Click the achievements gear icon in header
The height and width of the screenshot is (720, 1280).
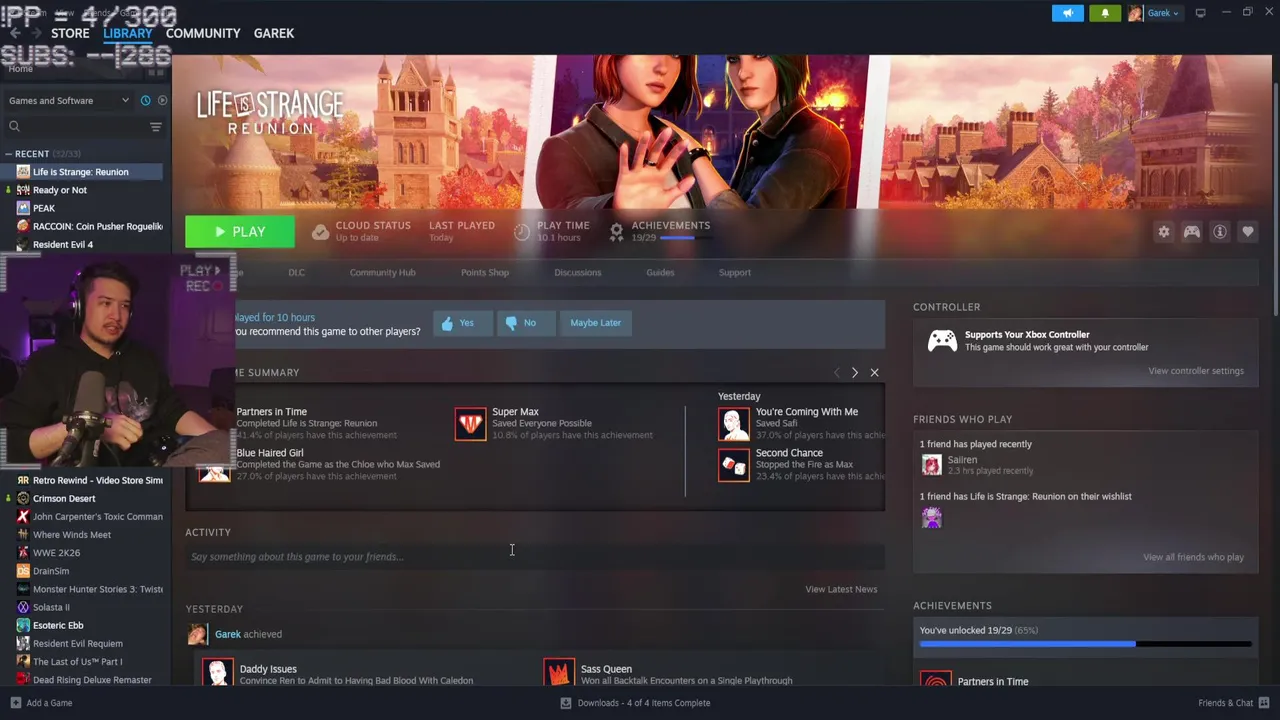616,232
